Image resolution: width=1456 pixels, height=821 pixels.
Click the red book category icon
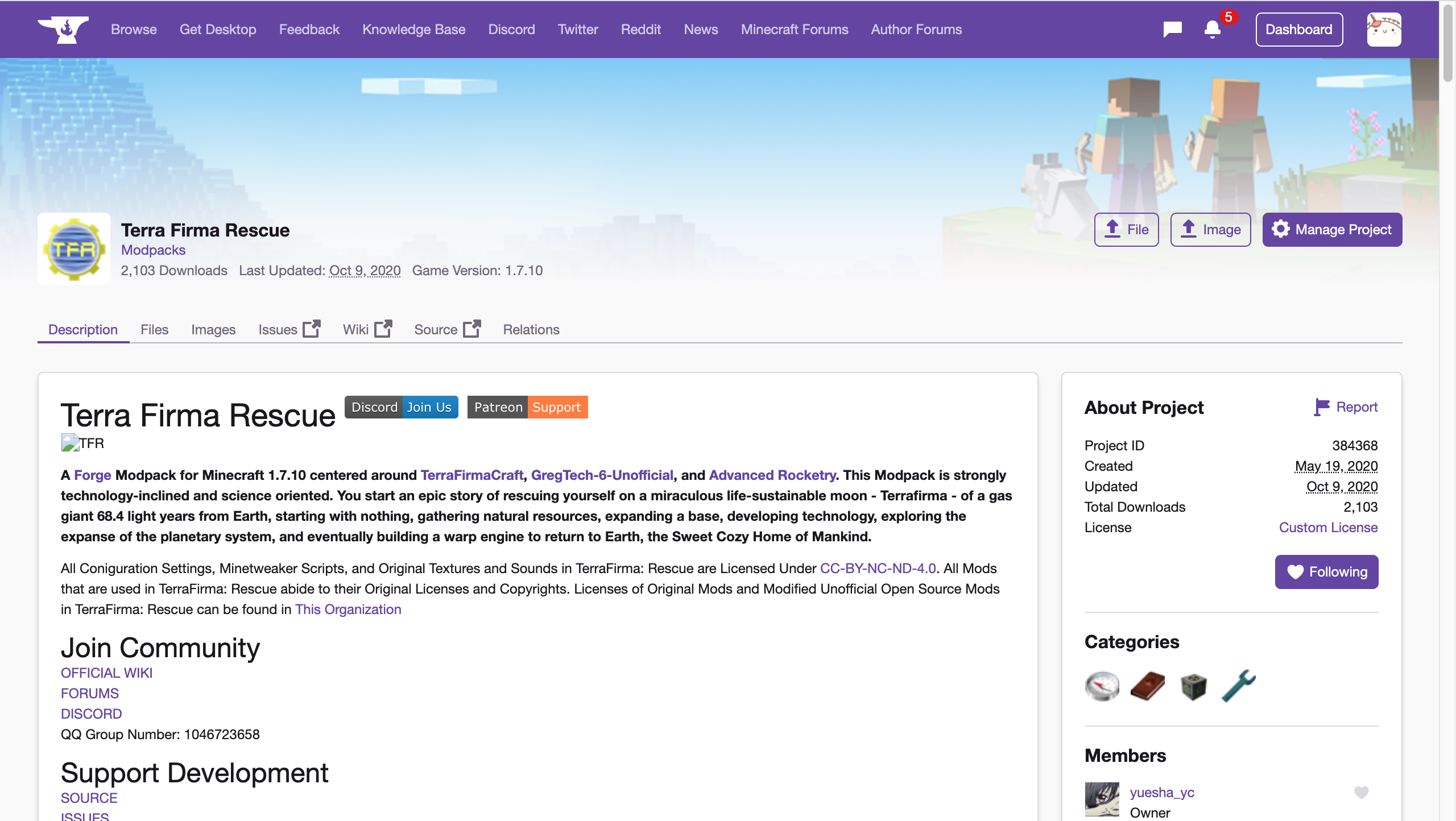pyautogui.click(x=1147, y=686)
